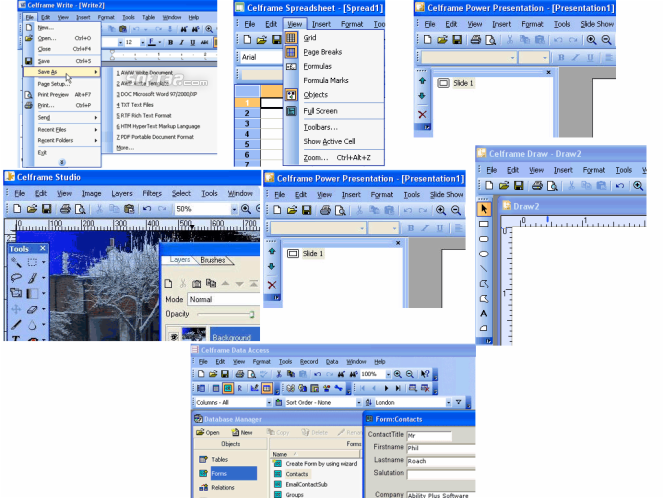
Task: Click the next record arrow in Data Access
Action: point(386,388)
